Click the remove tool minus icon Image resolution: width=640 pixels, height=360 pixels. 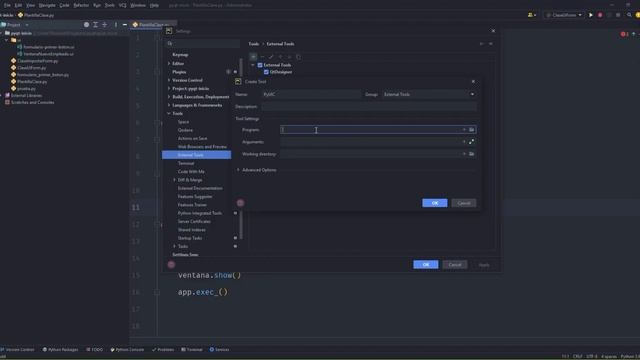[262, 57]
